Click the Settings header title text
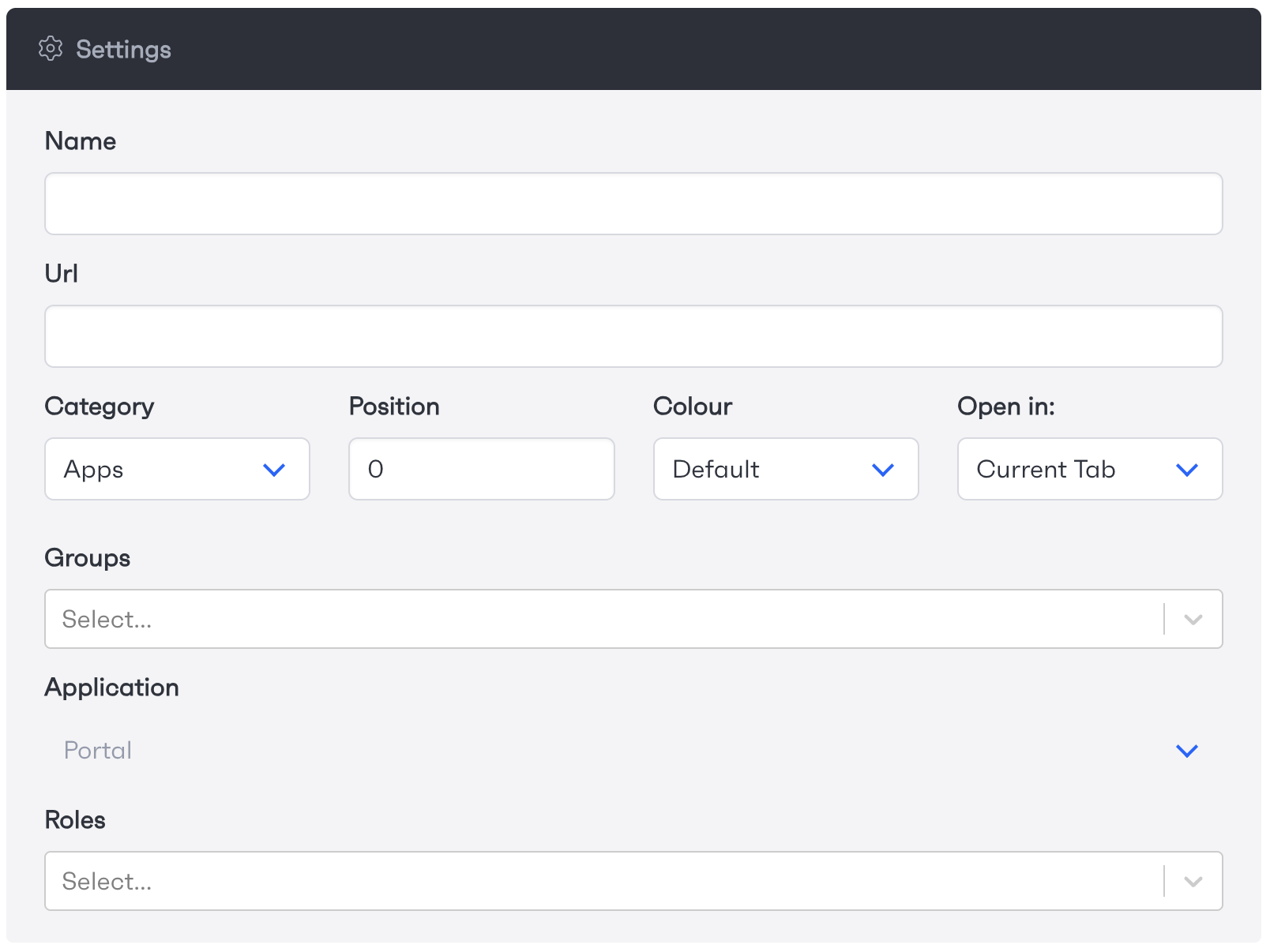1270x952 pixels. (123, 50)
